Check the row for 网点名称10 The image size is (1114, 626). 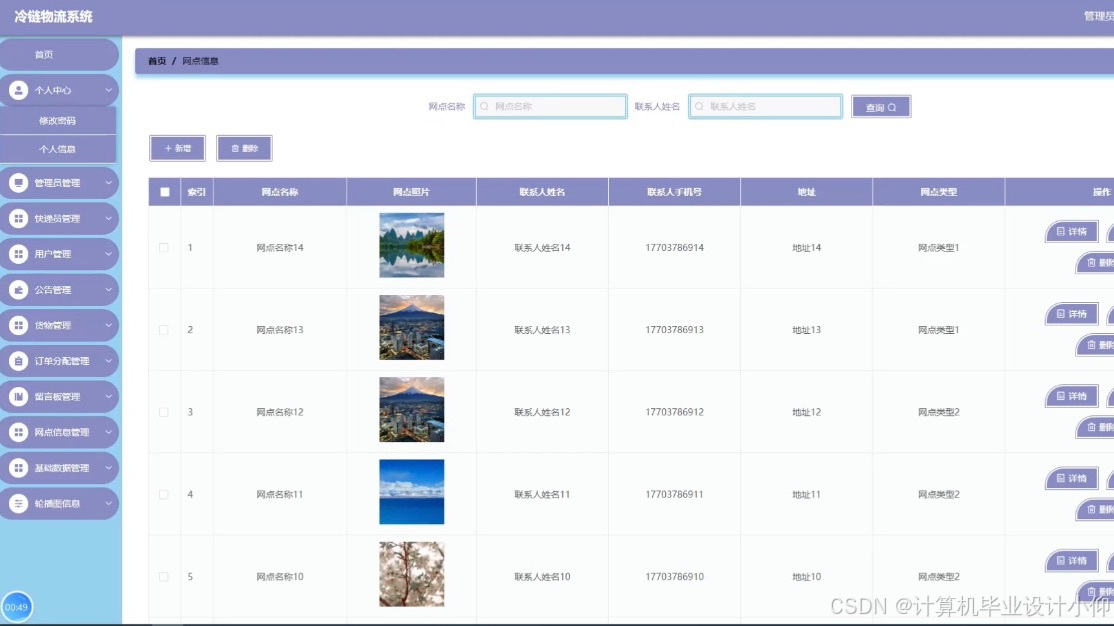click(x=164, y=576)
